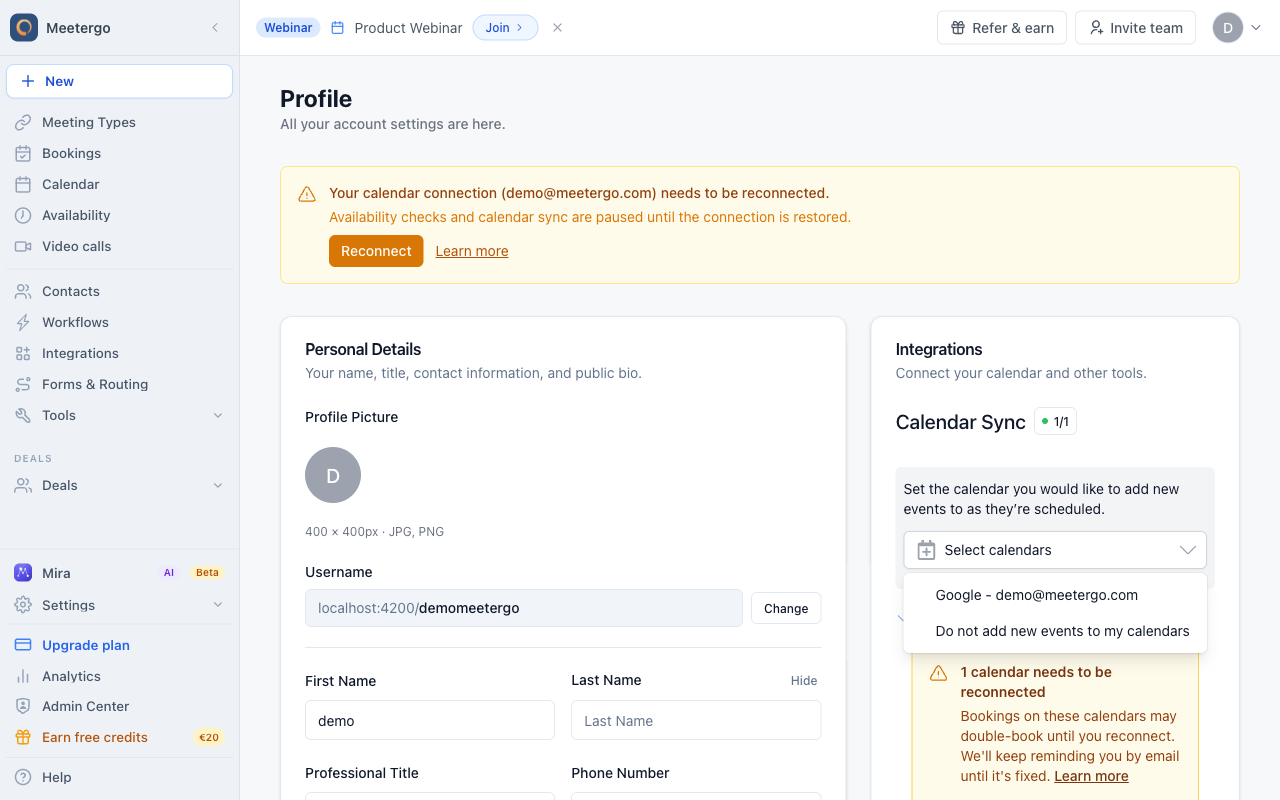Click the €20 credits badge
This screenshot has height=800, width=1280.
point(209,737)
